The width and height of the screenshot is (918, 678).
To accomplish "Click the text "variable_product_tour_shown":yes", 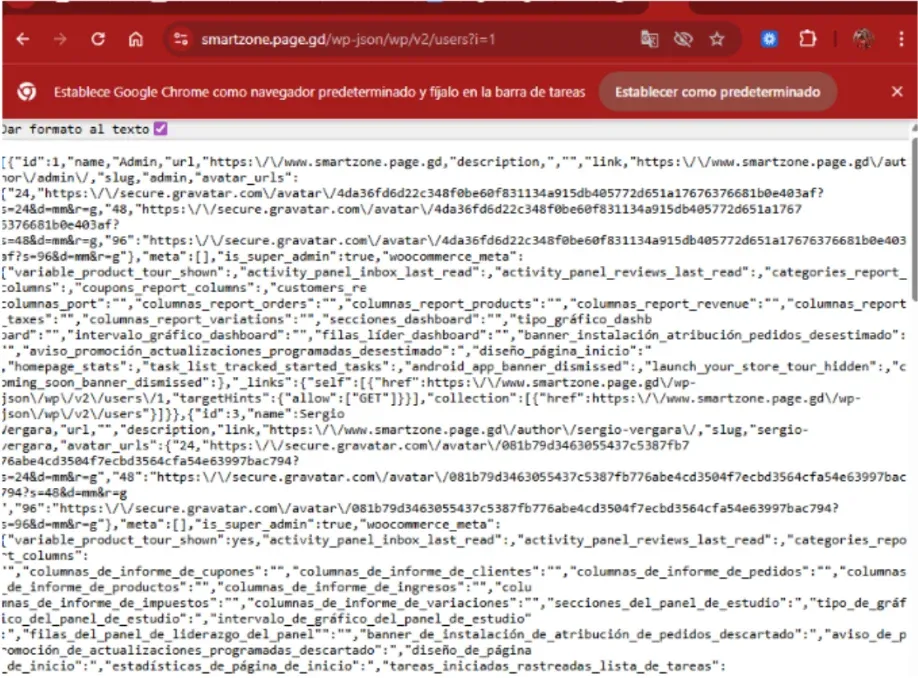I will [x=132, y=540].
